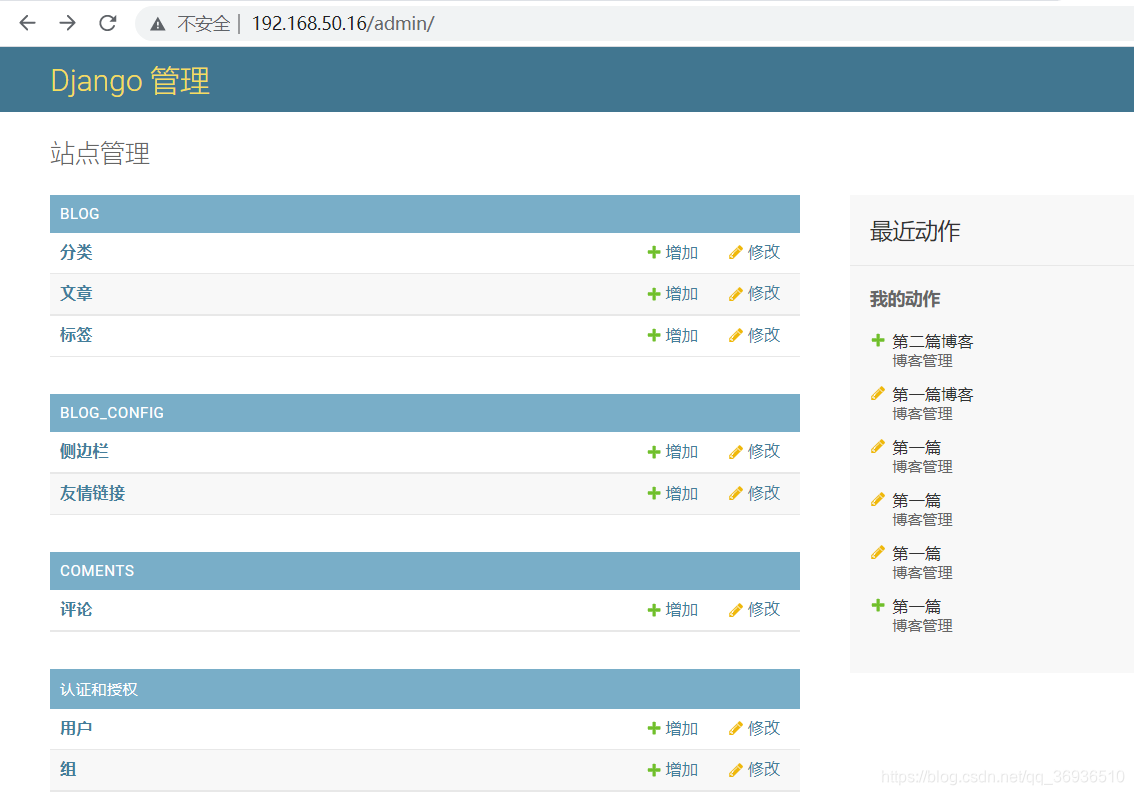Open the 用户 model list
1134x795 pixels.
pyautogui.click(x=76, y=728)
